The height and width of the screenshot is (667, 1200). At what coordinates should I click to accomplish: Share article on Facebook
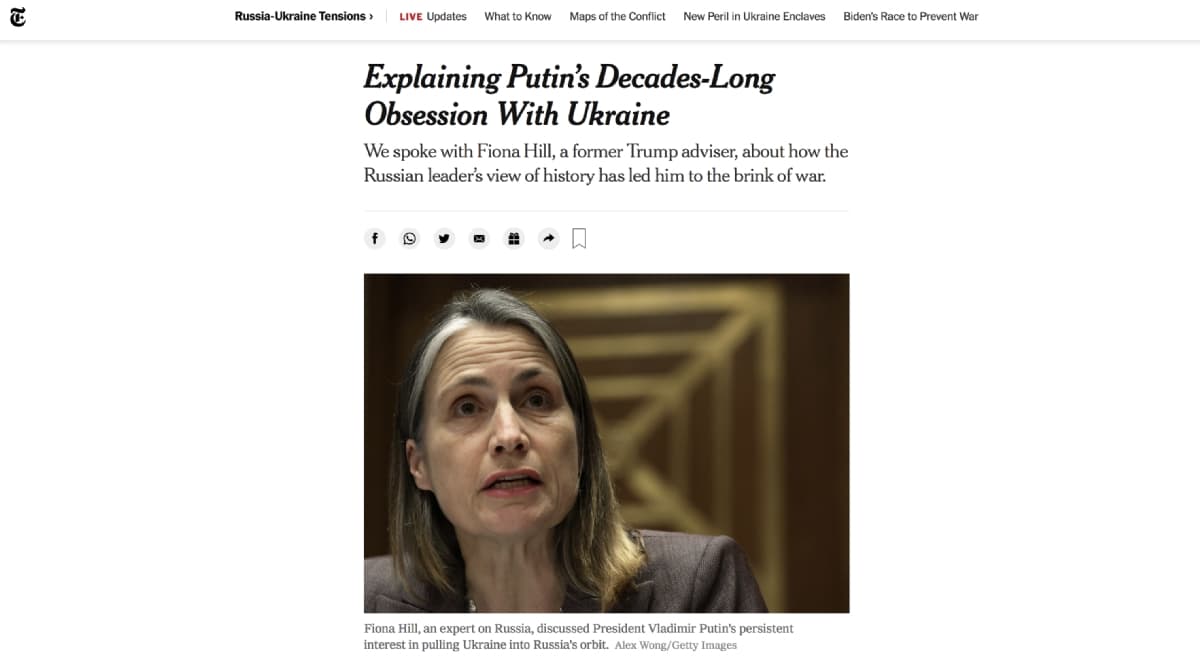[375, 238]
